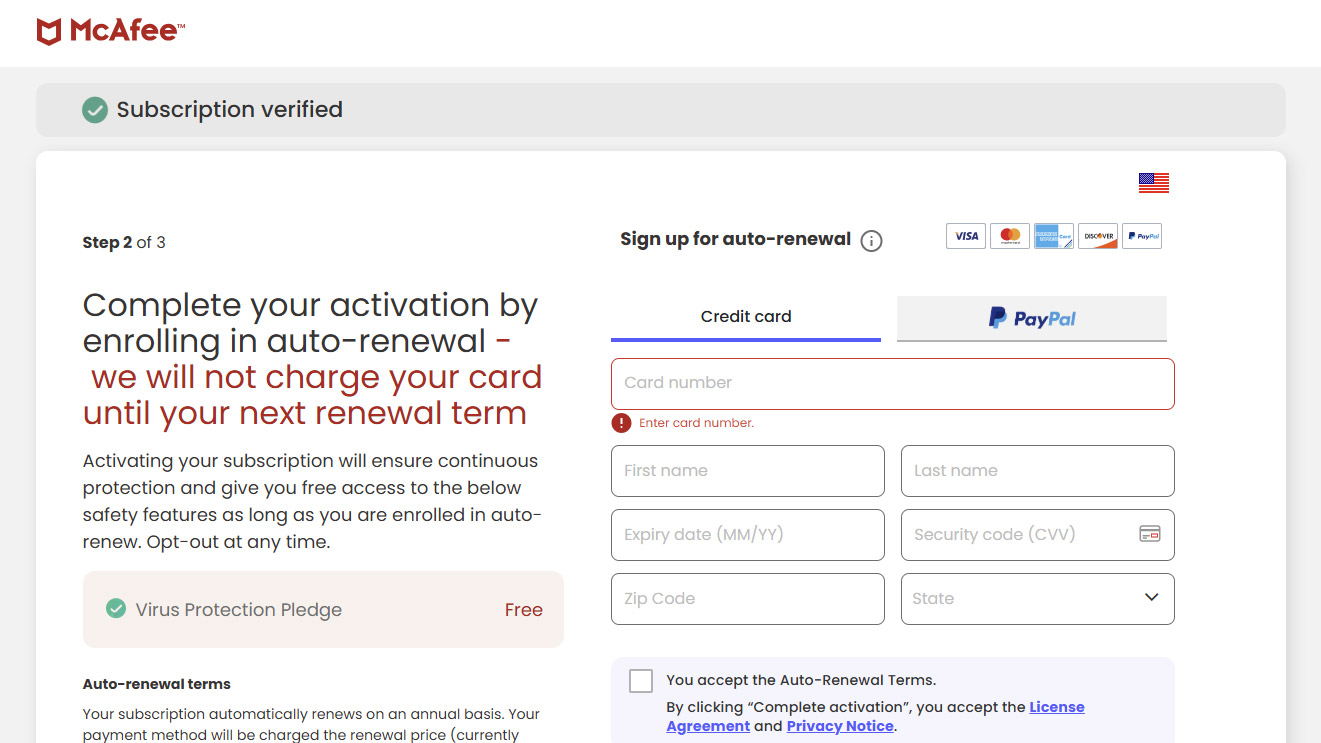Check the Auto-Renewal Terms checkbox
Screen dimensions: 1321x743
click(641, 681)
